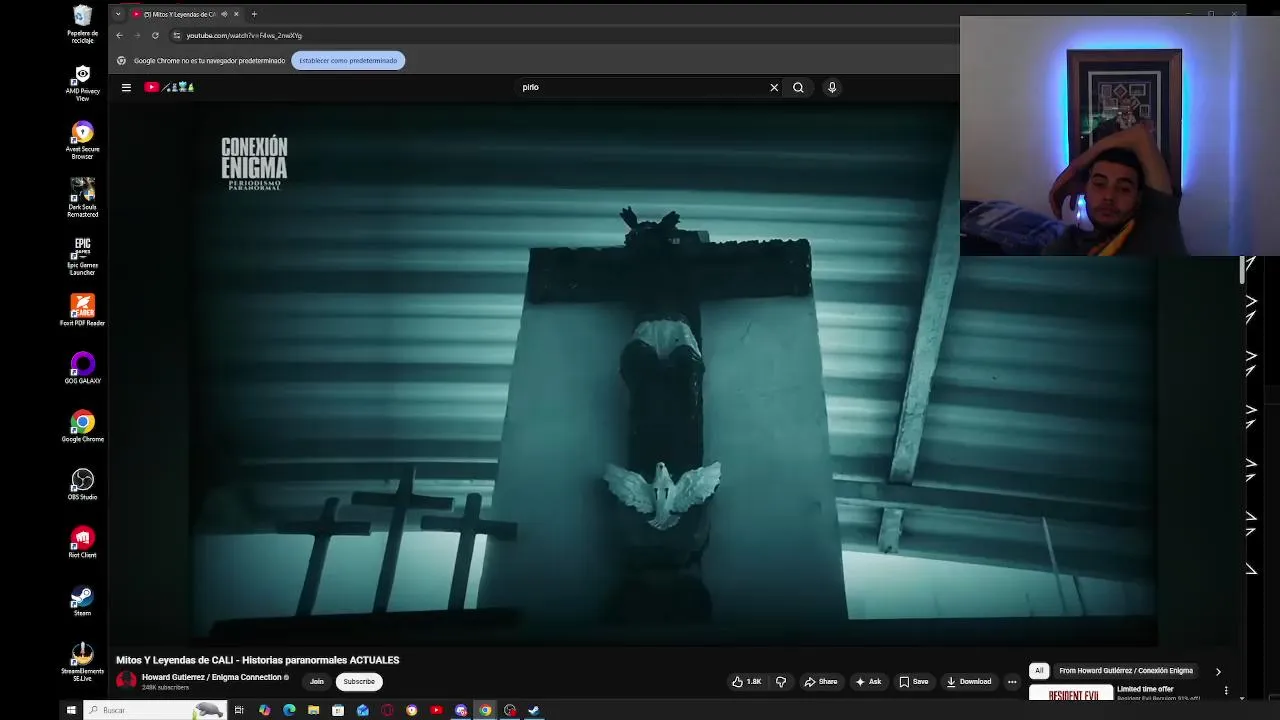Save video to a playlist

tap(913, 682)
